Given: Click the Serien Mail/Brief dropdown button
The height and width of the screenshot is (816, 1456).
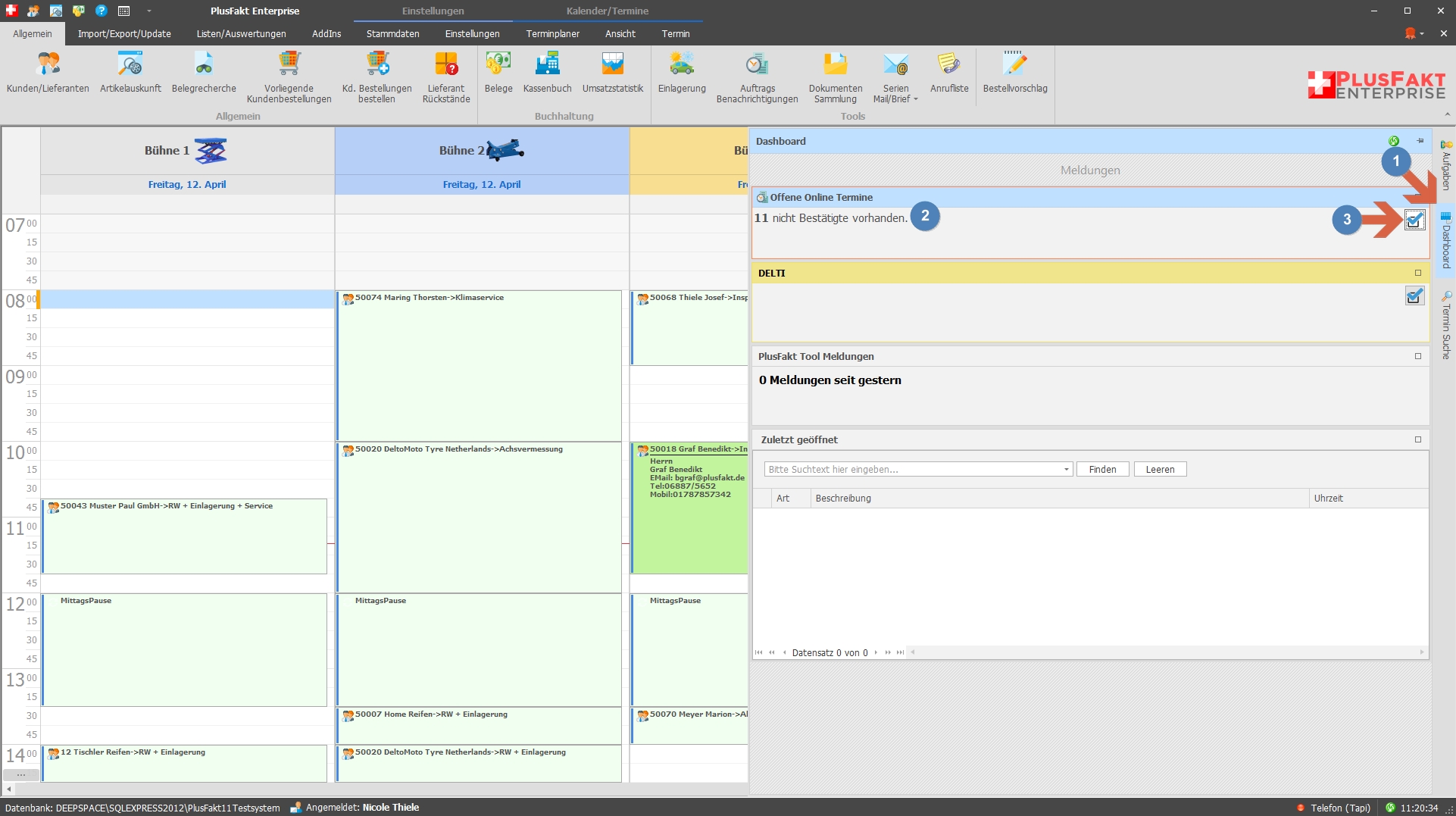Looking at the screenshot, I should pyautogui.click(x=895, y=78).
